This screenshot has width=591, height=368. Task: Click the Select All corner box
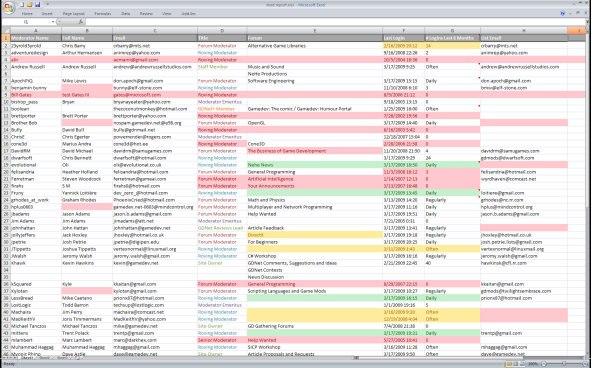[x=6, y=31]
